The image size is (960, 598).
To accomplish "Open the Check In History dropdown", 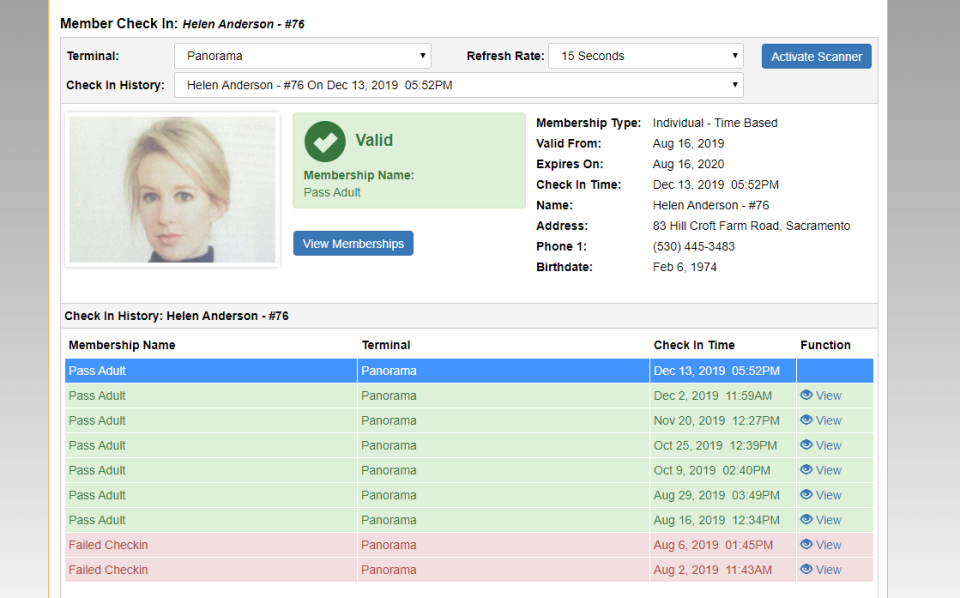I will [x=458, y=85].
